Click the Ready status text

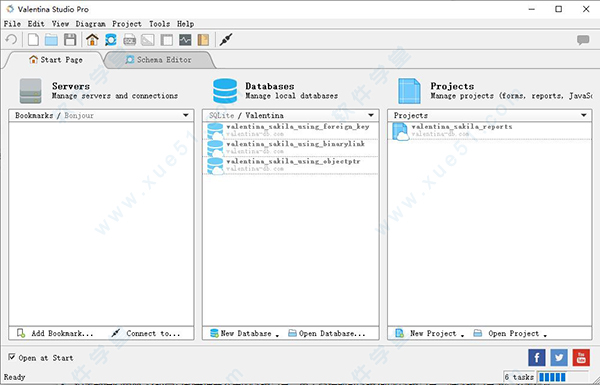[15, 377]
